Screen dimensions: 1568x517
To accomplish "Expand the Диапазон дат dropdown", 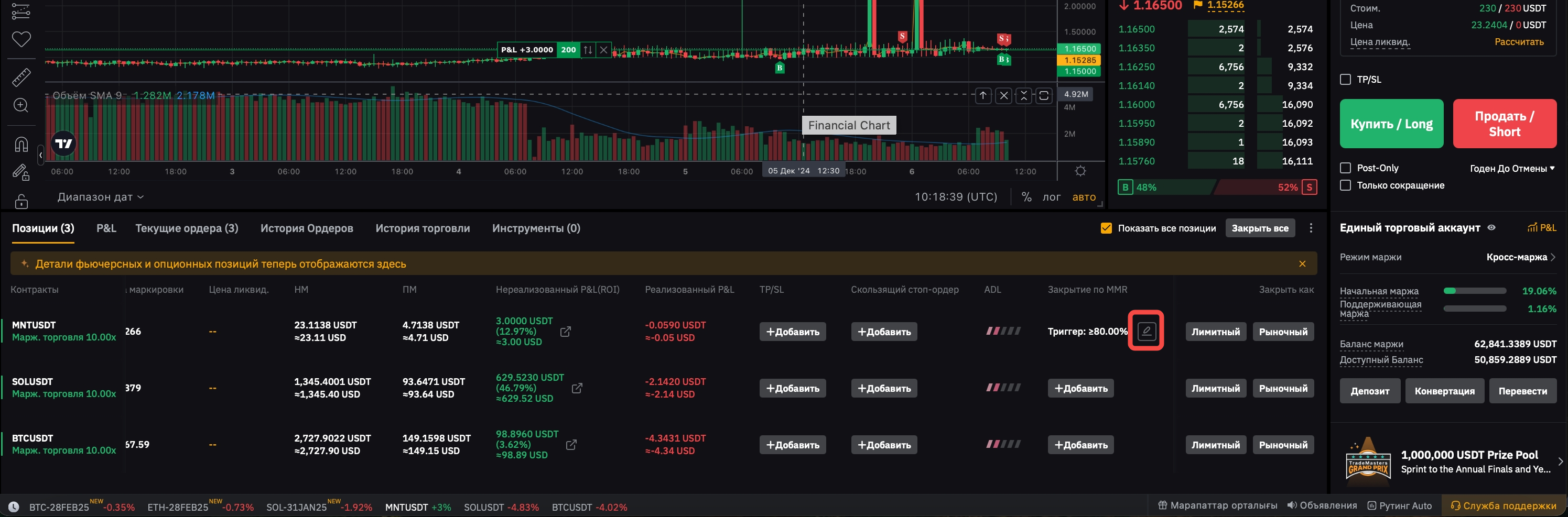I will 101,197.
